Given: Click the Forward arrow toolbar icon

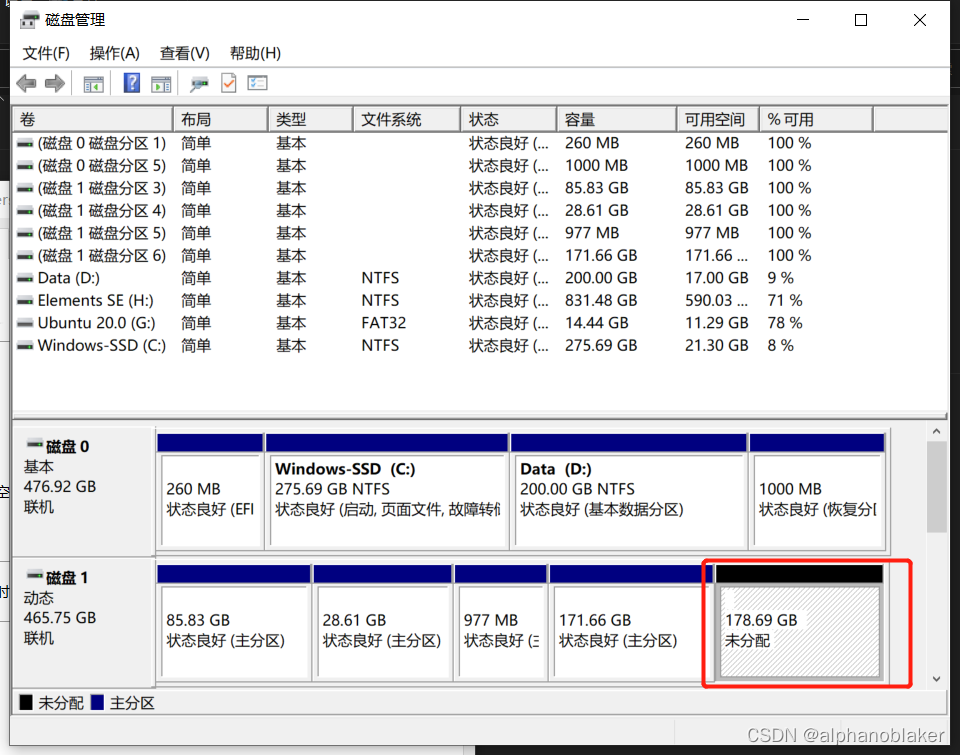Looking at the screenshot, I should 55,83.
